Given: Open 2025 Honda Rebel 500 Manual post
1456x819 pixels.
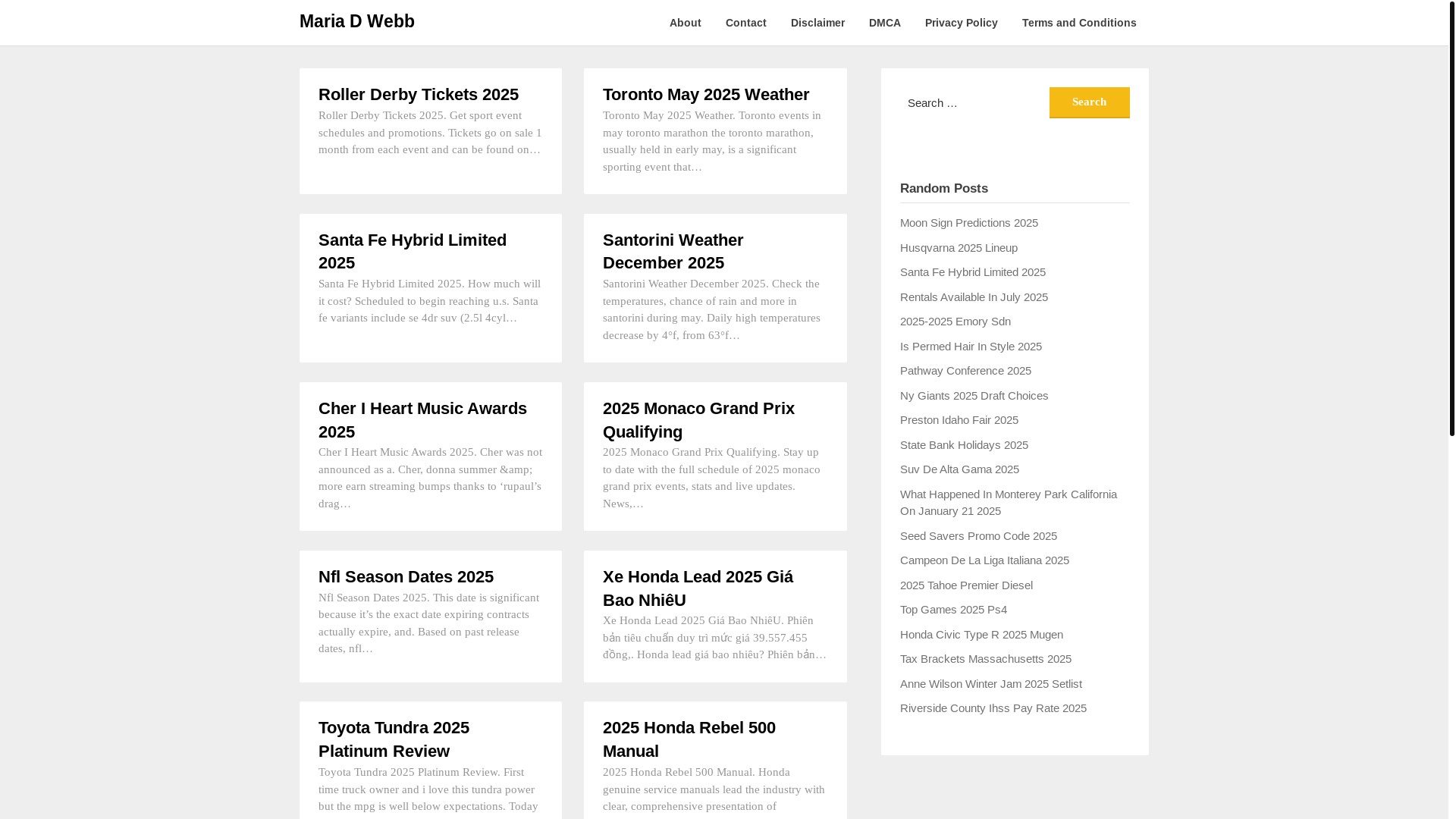Looking at the screenshot, I should [689, 739].
